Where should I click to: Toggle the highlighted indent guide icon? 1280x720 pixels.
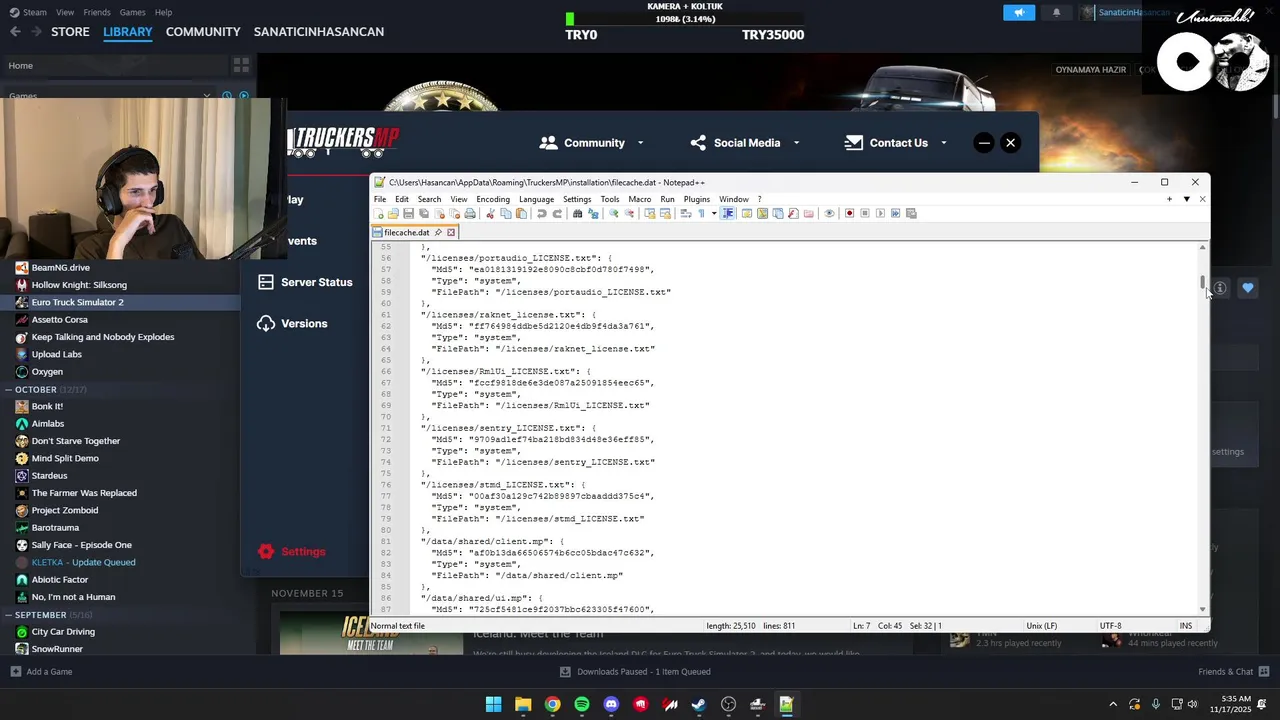tap(728, 213)
